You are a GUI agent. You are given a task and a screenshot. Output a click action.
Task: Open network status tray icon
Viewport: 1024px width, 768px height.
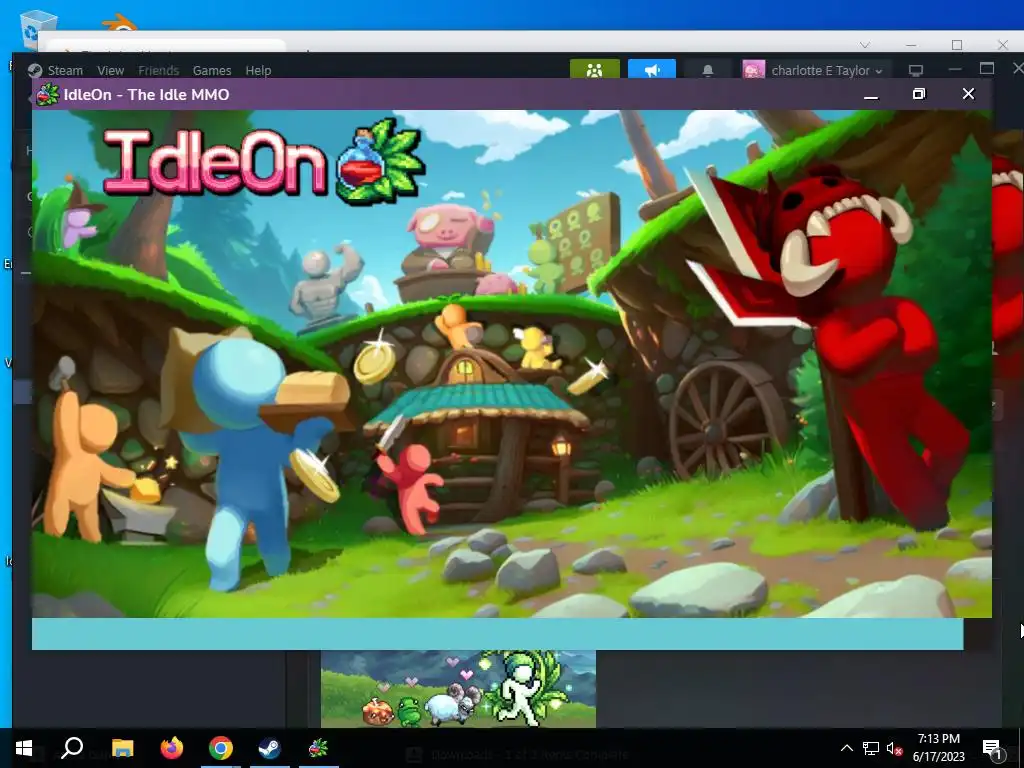click(871, 748)
